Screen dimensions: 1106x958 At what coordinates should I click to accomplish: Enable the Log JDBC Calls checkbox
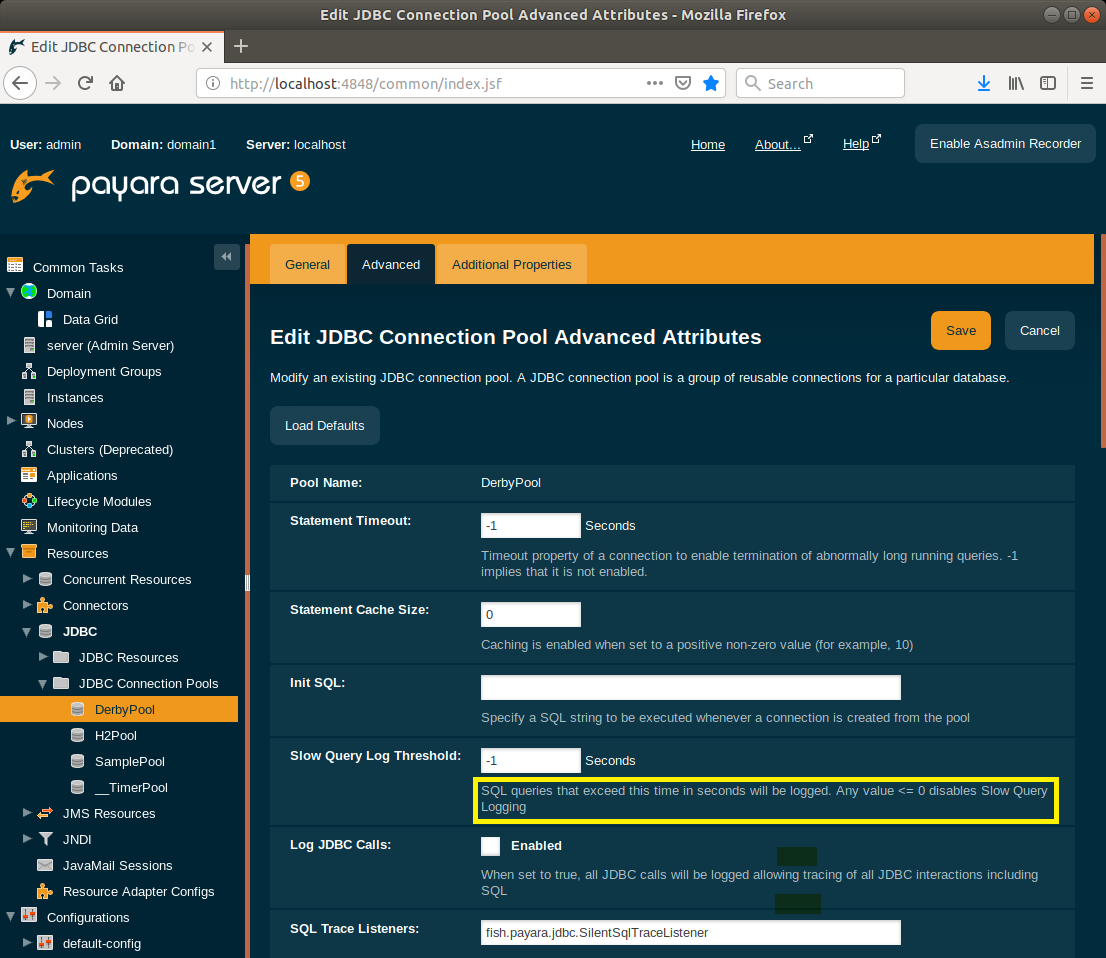pyautogui.click(x=491, y=846)
